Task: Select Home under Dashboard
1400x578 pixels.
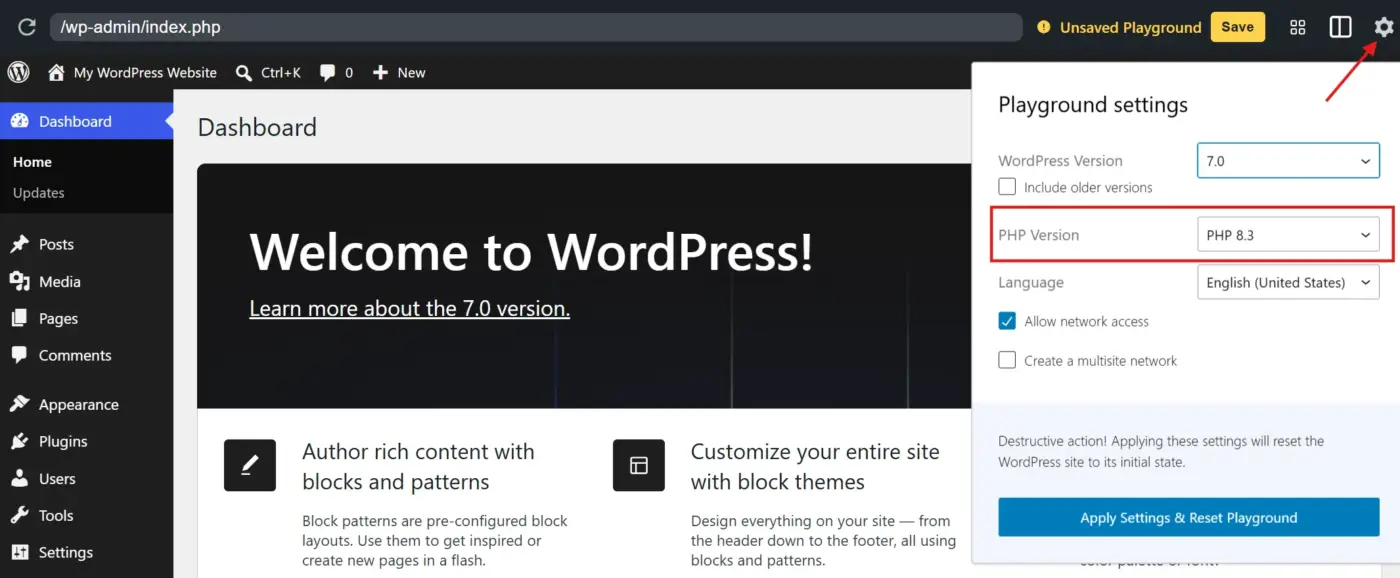Action: tap(32, 162)
